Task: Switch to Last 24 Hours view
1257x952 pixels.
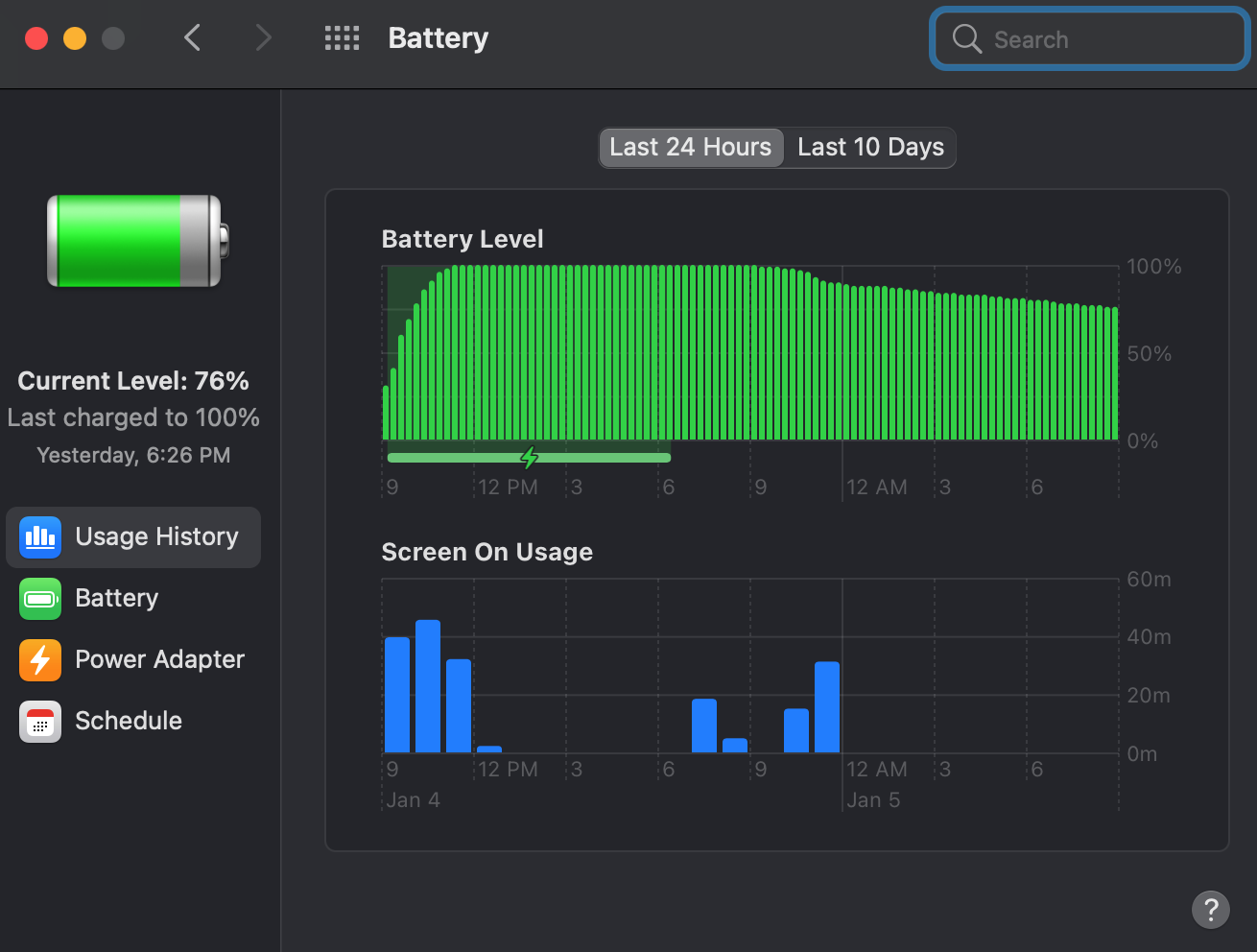Action: 691,147
